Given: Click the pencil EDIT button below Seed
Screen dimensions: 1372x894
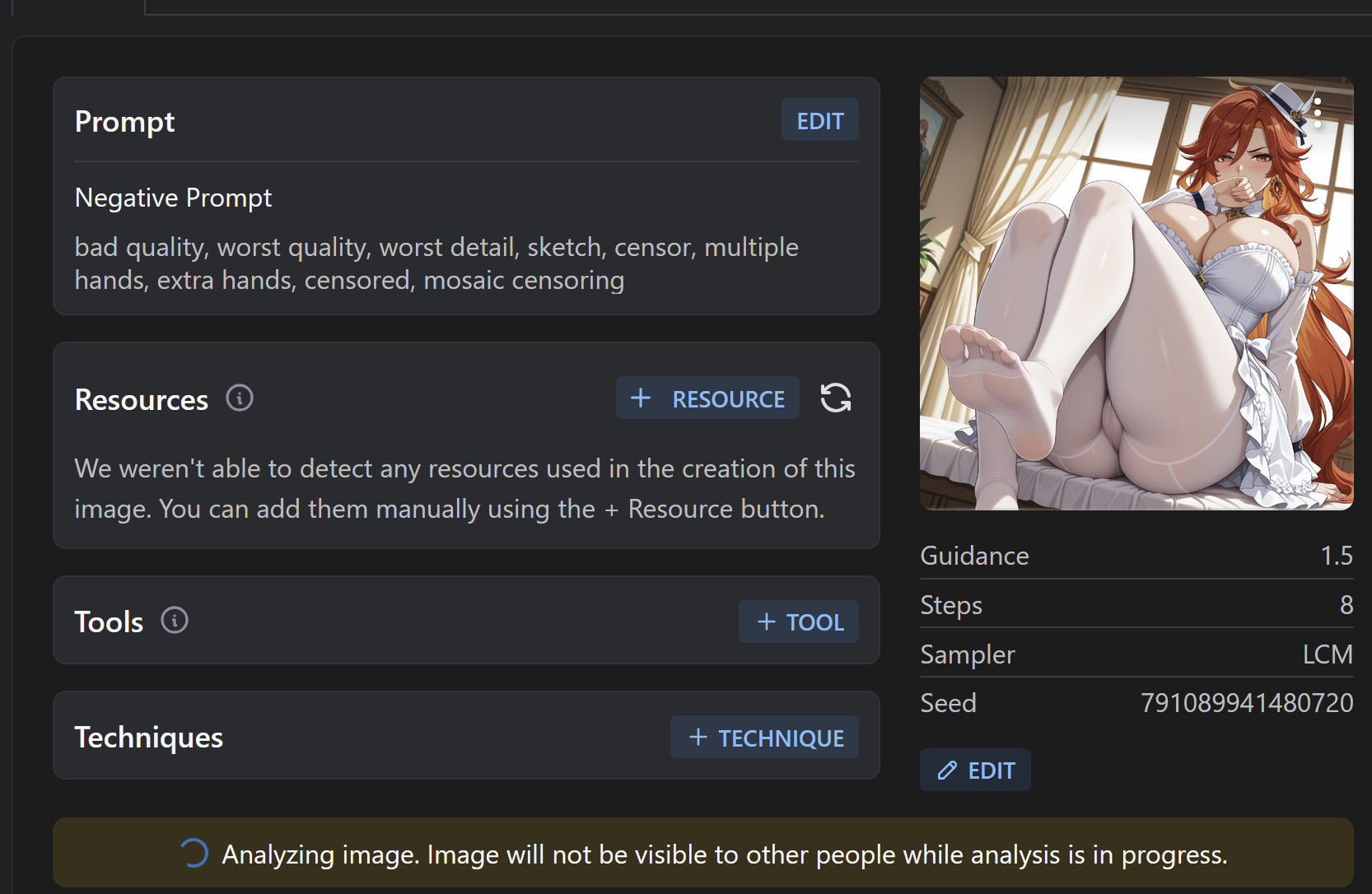Looking at the screenshot, I should coord(975,770).
